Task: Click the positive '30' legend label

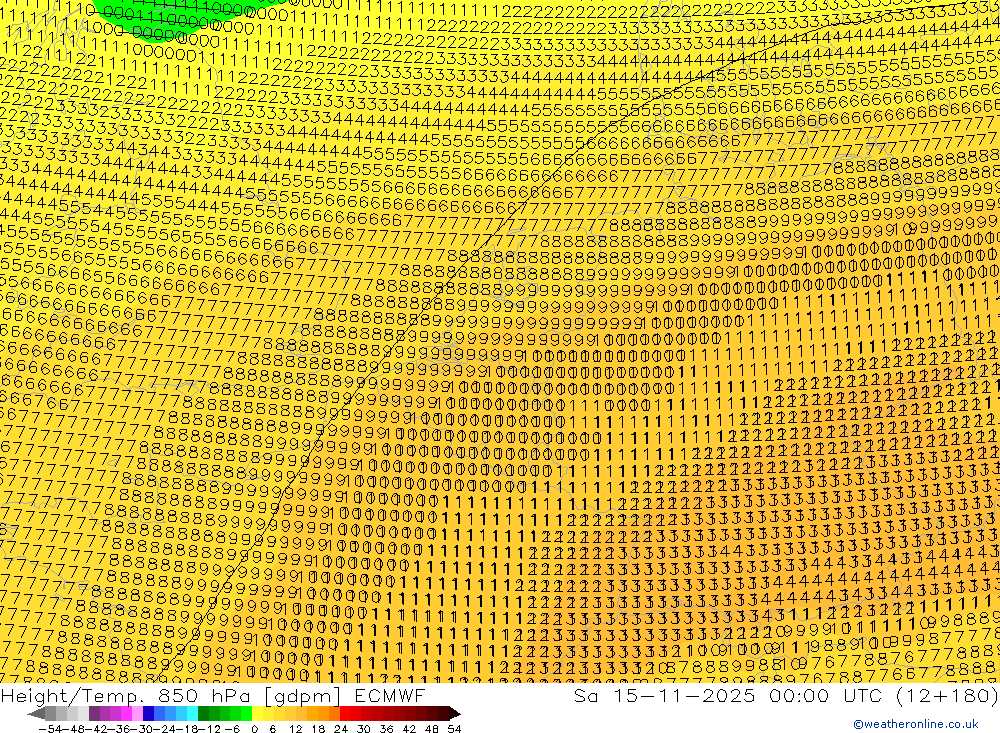Action: (x=364, y=729)
